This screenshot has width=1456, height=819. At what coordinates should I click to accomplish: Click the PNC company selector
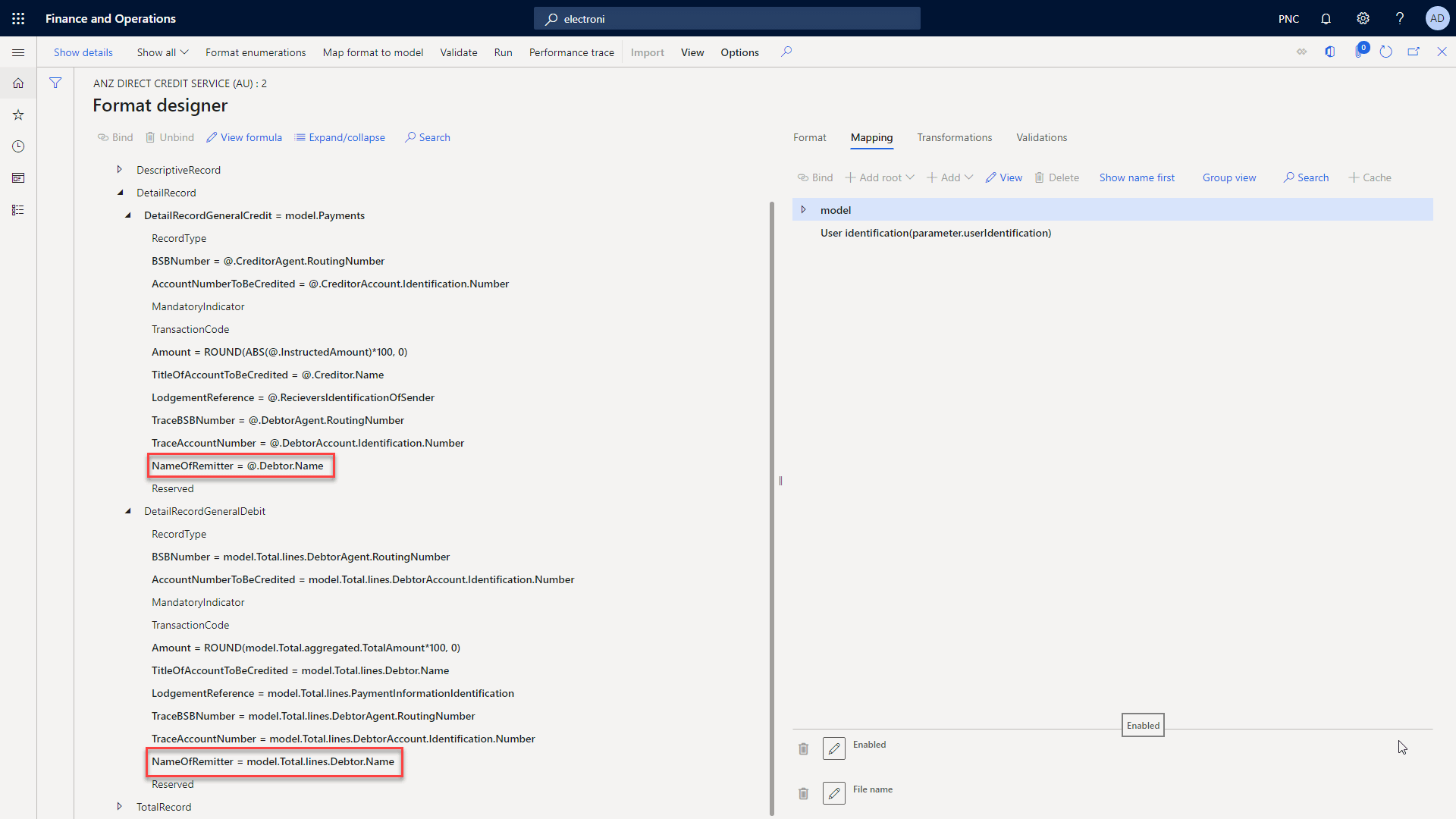tap(1288, 18)
